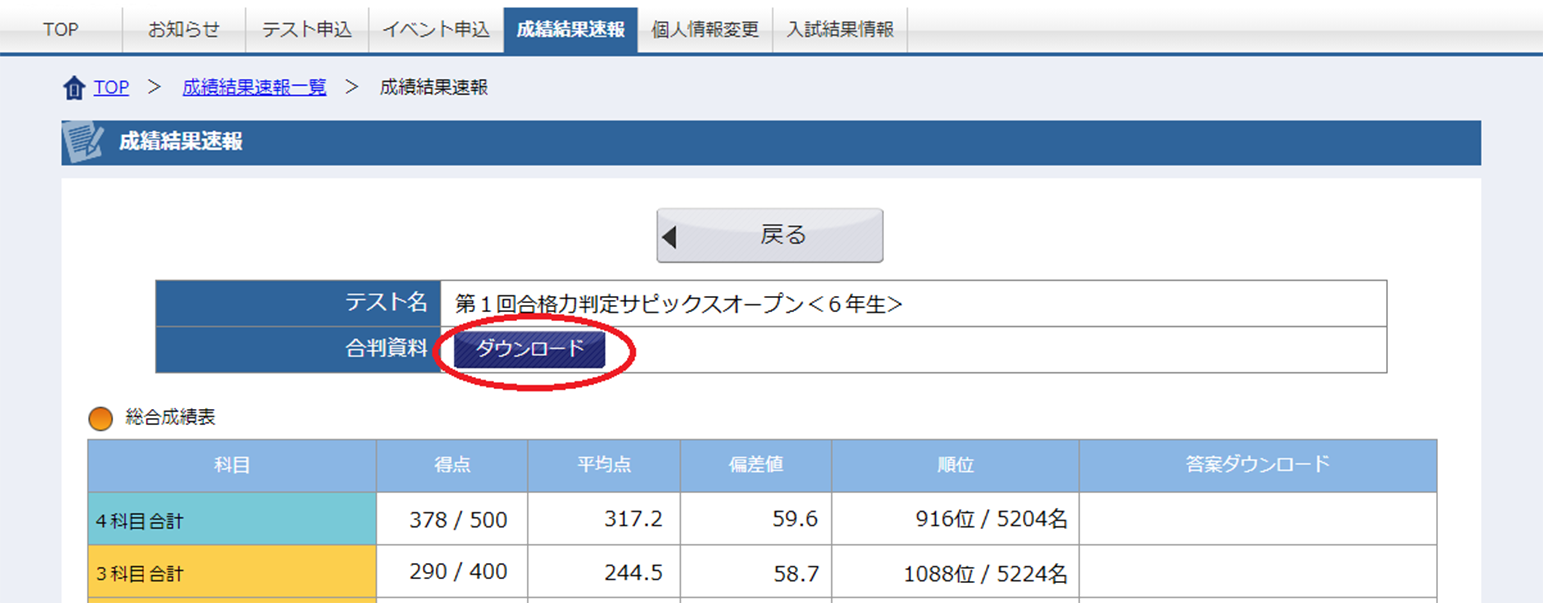Click deviation value 59.6
This screenshot has height=603, width=1543.
795,520
